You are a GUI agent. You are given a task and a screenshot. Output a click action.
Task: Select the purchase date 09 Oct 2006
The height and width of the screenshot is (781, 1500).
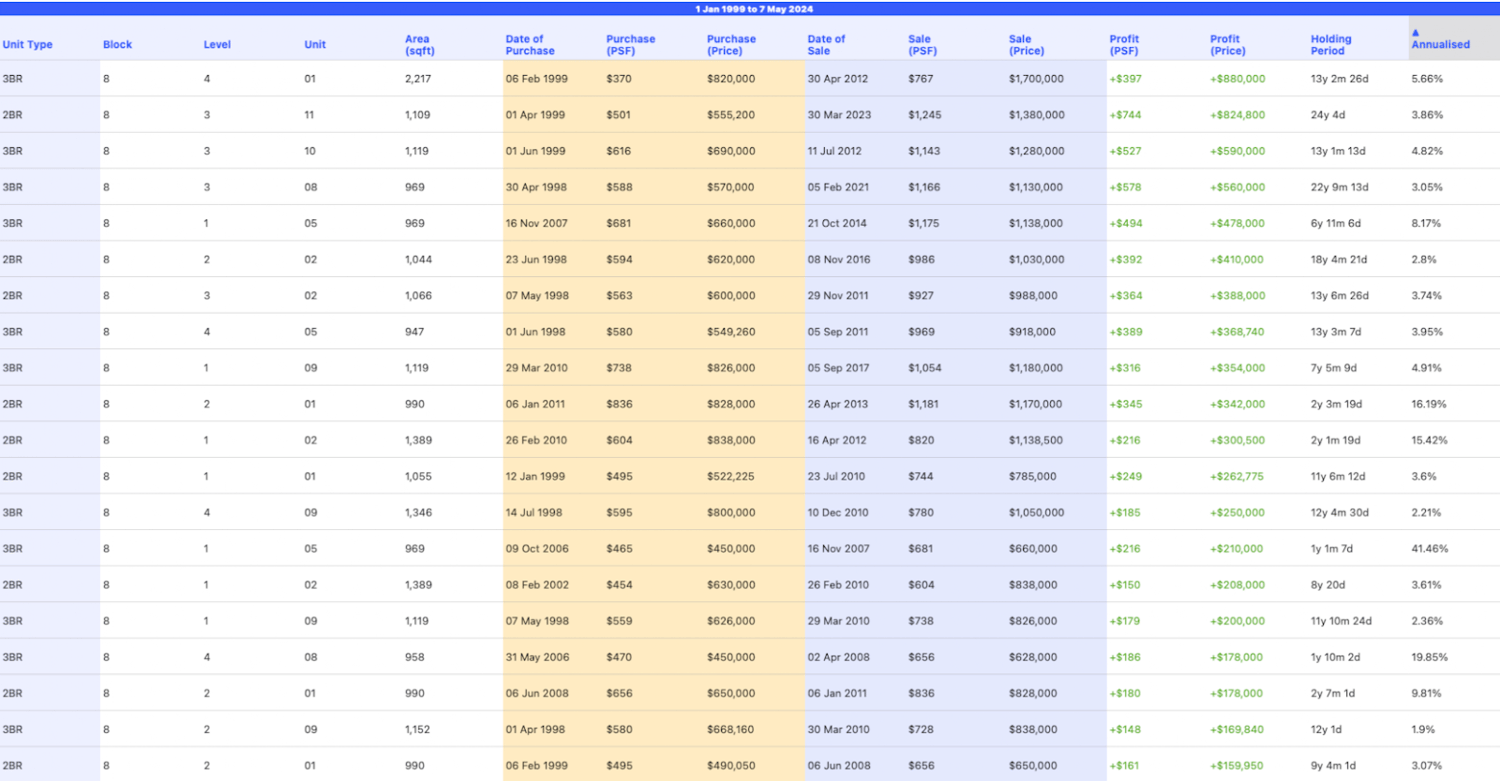(537, 549)
